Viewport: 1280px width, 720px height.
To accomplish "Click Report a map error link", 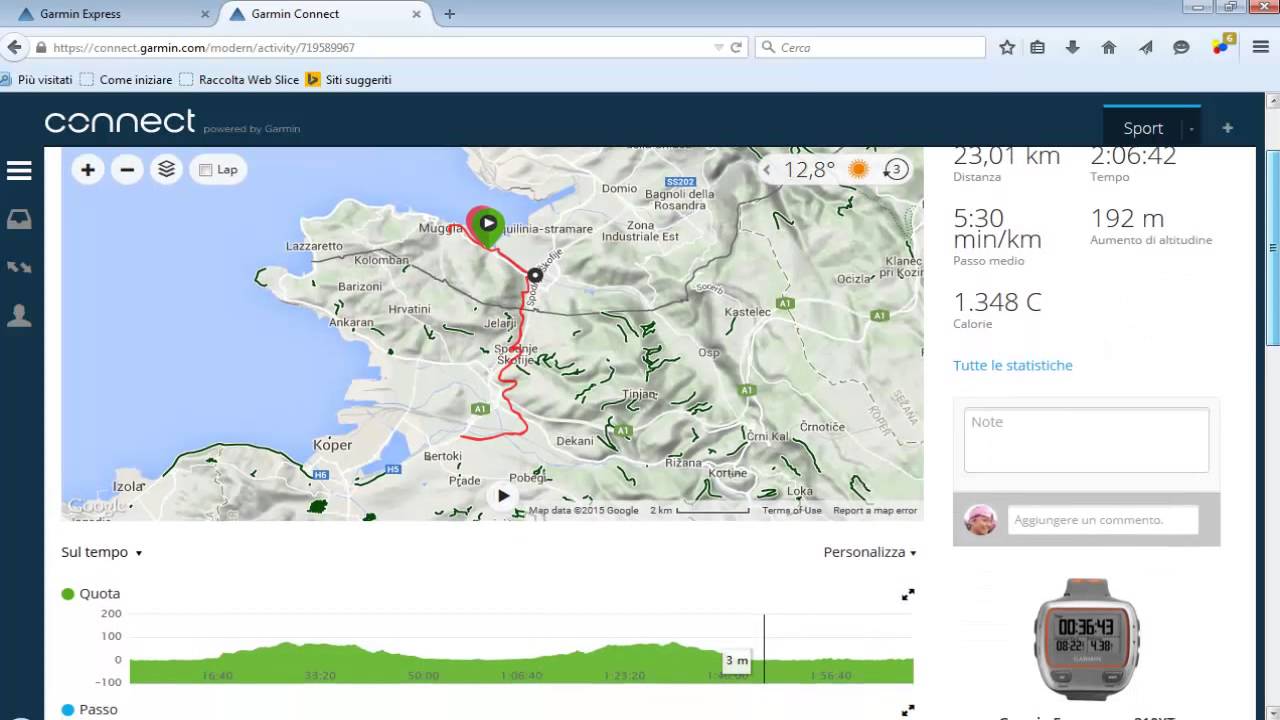I will [875, 510].
